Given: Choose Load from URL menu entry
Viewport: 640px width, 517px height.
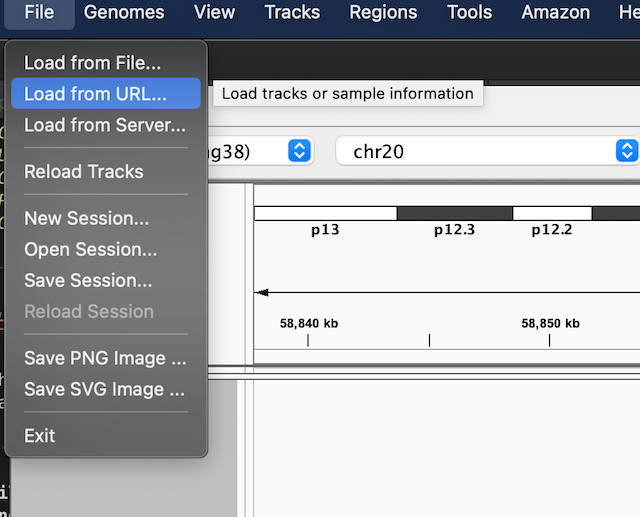Looking at the screenshot, I should coord(95,94).
